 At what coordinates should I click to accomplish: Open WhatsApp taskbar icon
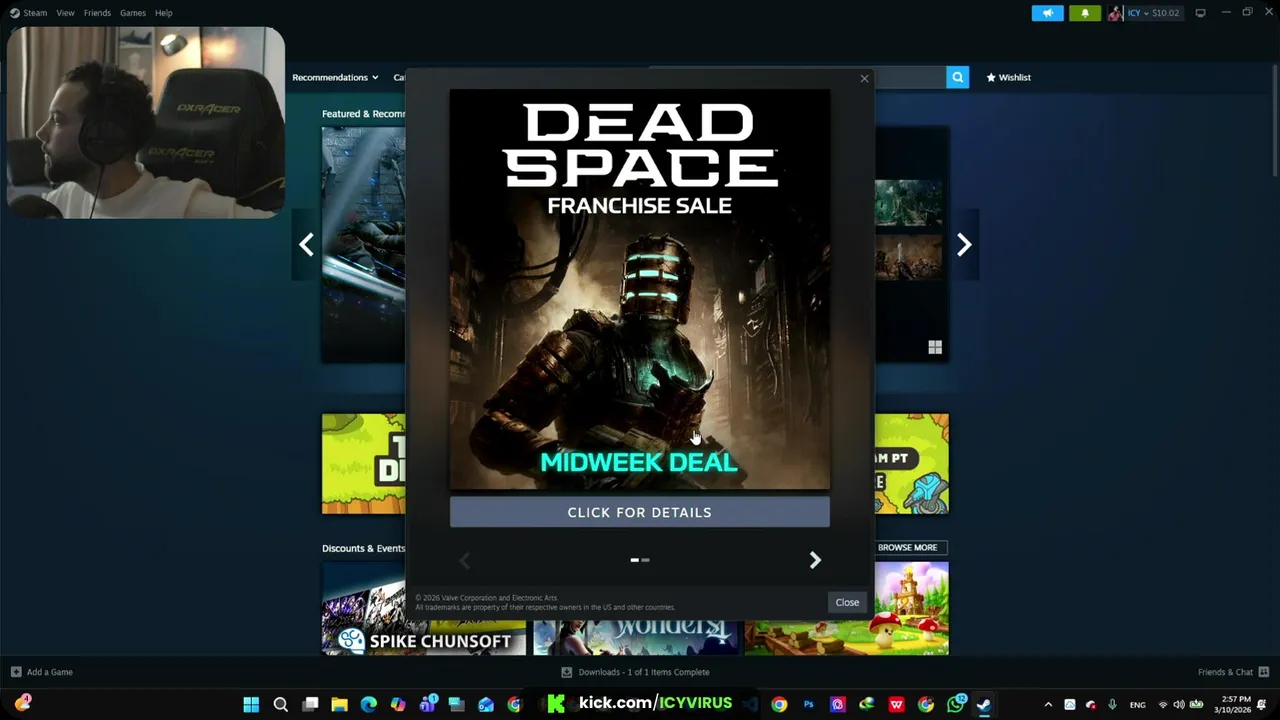point(956,704)
